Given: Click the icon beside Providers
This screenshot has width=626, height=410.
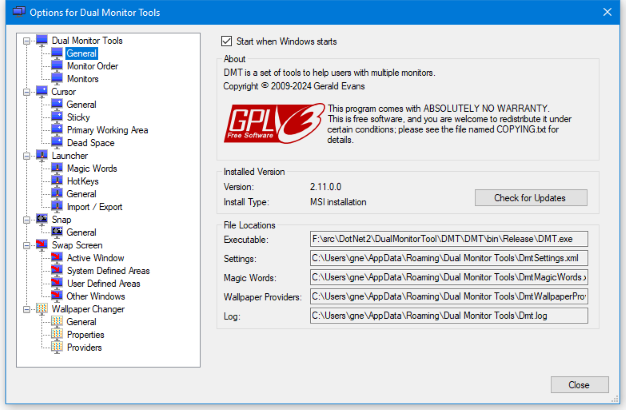Looking at the screenshot, I should 57,347.
